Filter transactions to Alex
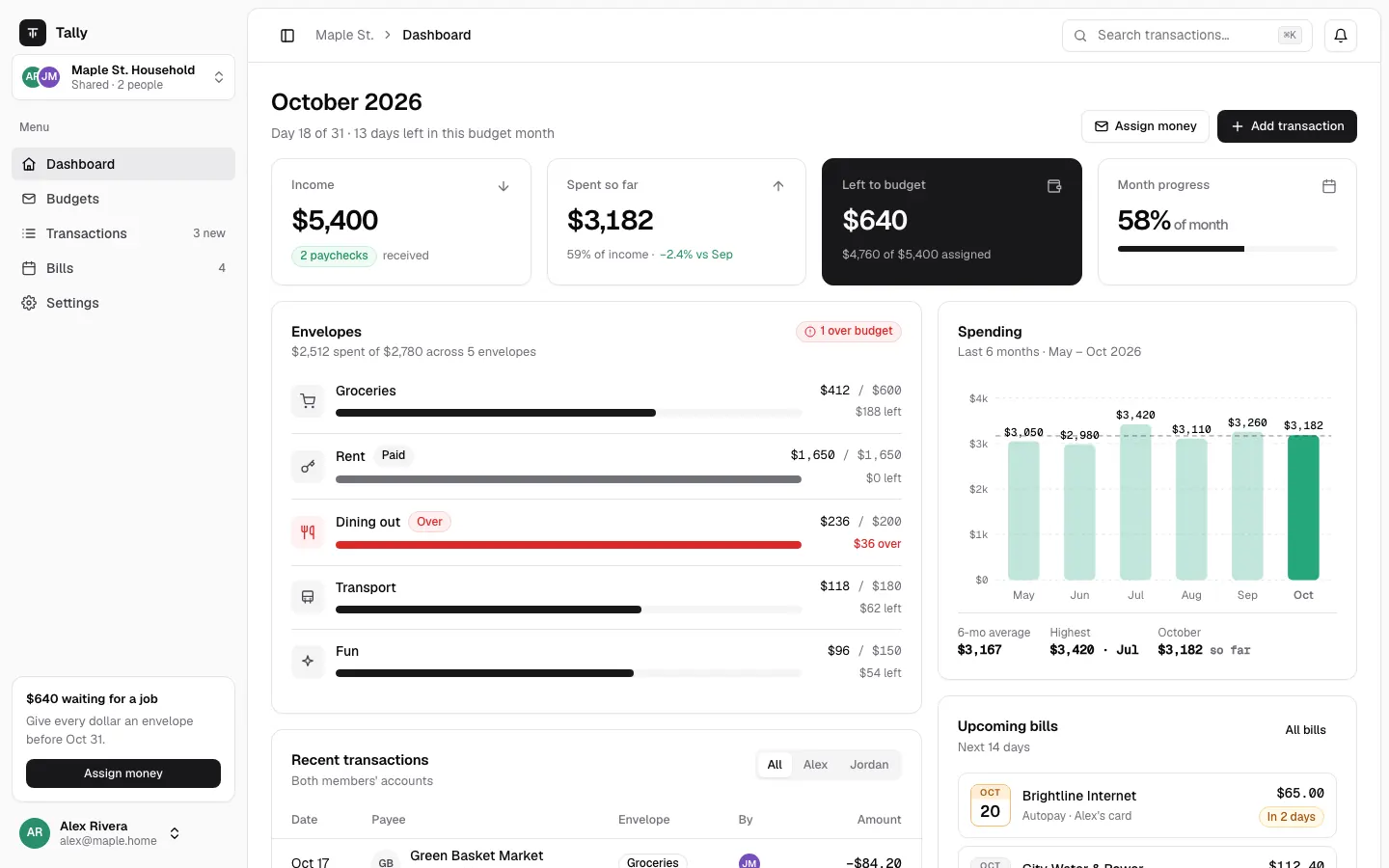This screenshot has width=1389, height=868. pyautogui.click(x=816, y=765)
